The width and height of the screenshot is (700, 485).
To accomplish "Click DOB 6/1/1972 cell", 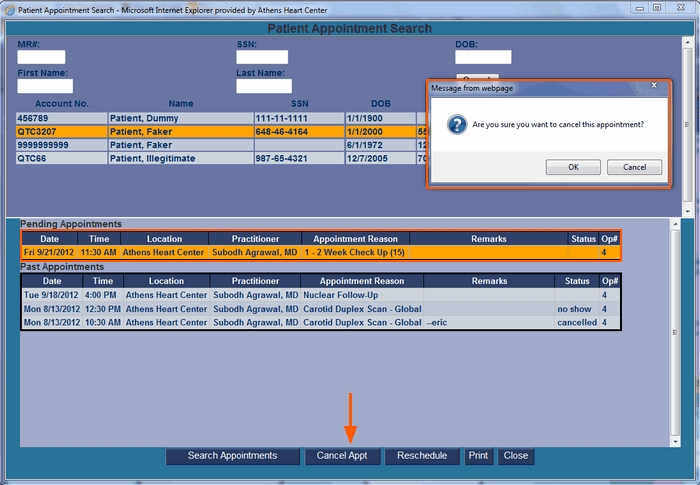I will click(x=380, y=145).
